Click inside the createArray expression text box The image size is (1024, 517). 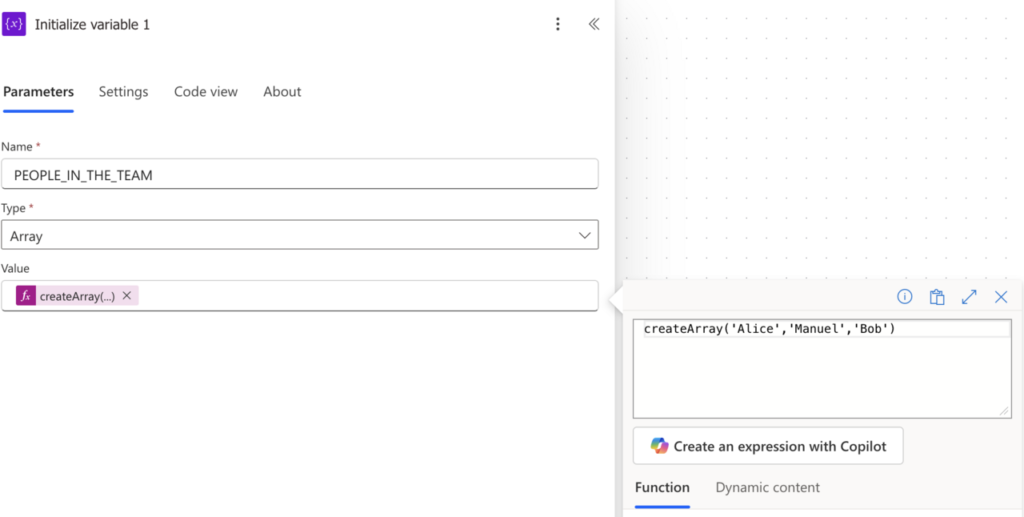[x=820, y=370]
